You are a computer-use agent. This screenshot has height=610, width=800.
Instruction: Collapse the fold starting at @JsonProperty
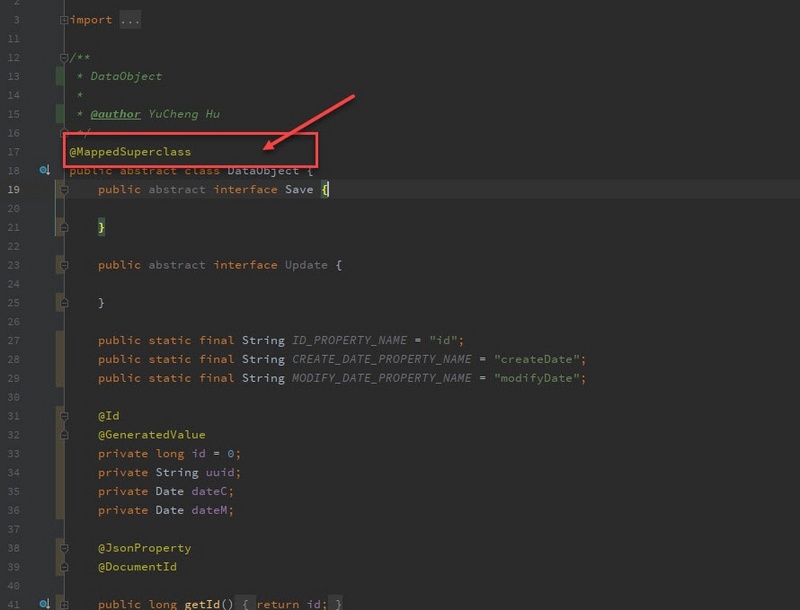tap(64, 548)
